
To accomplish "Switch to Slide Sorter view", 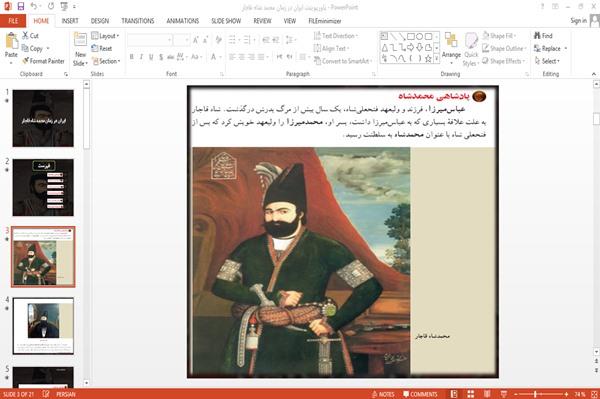I will tap(471, 394).
